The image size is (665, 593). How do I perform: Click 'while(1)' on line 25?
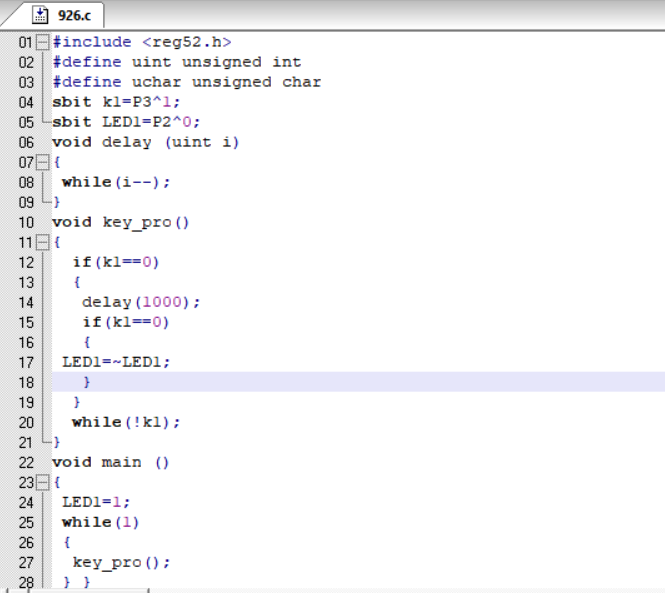(101, 523)
